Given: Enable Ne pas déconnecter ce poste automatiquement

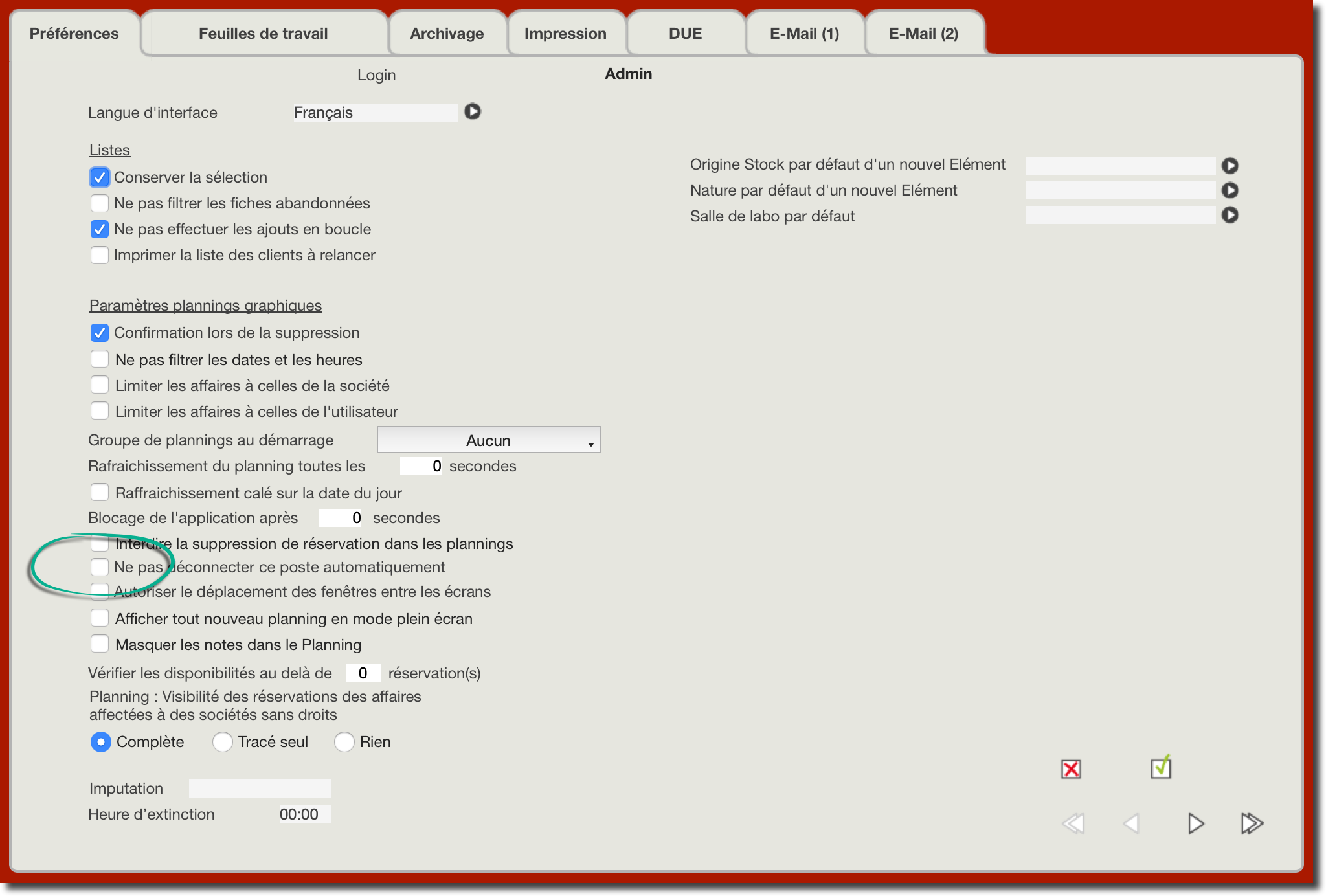Looking at the screenshot, I should click(100, 567).
